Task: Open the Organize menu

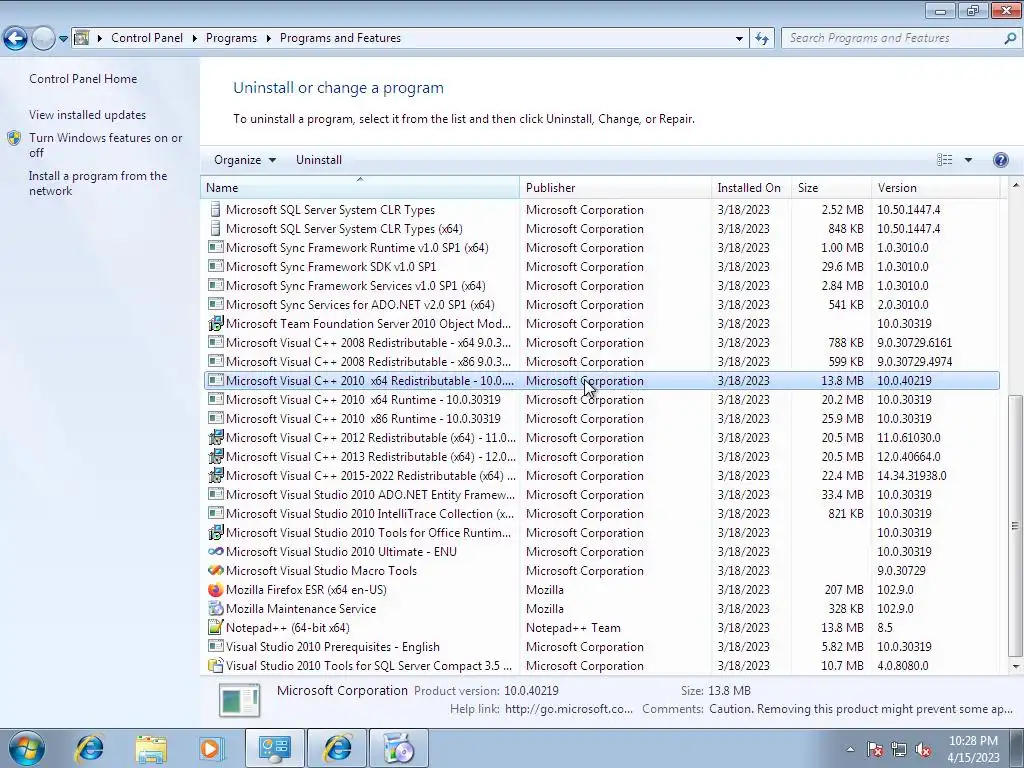Action: pyautogui.click(x=245, y=160)
